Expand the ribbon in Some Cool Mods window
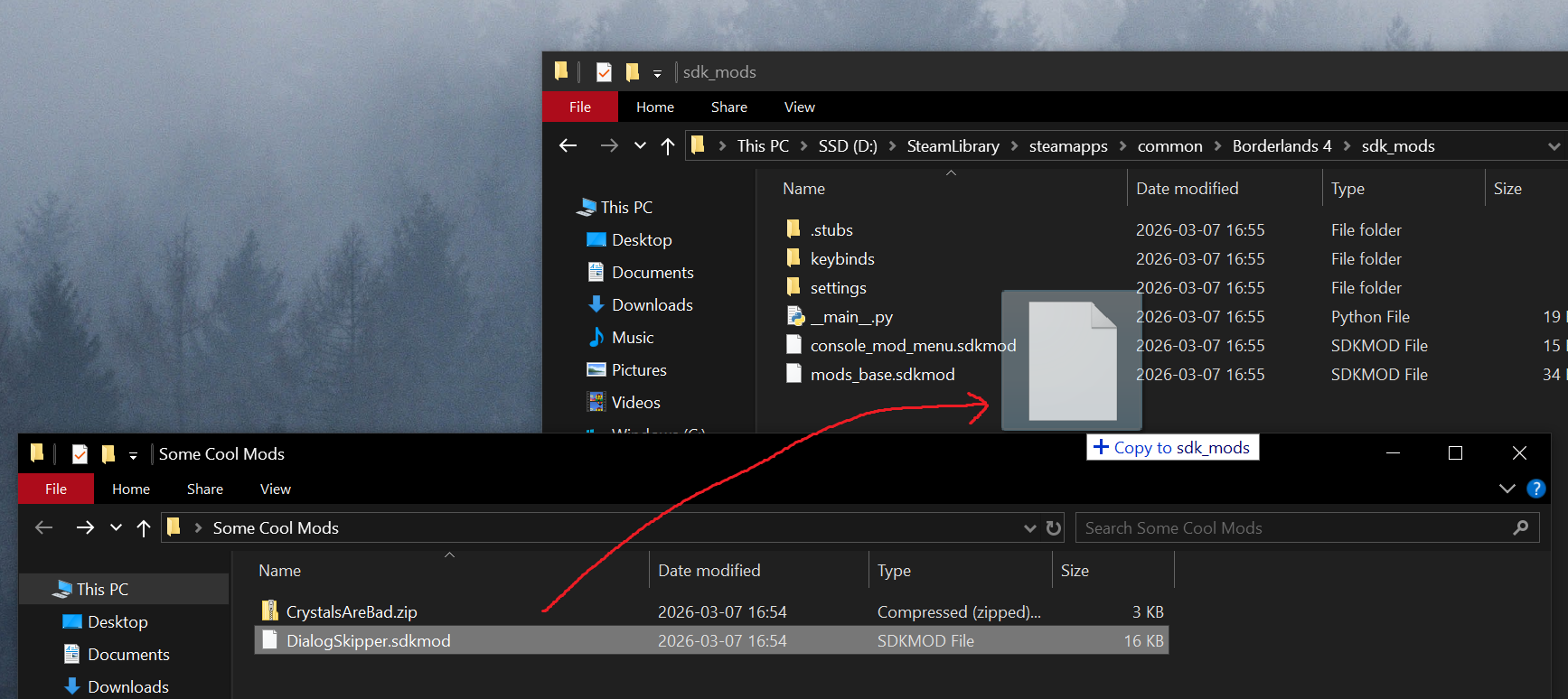Screen dimensions: 1568x699 (1507, 489)
